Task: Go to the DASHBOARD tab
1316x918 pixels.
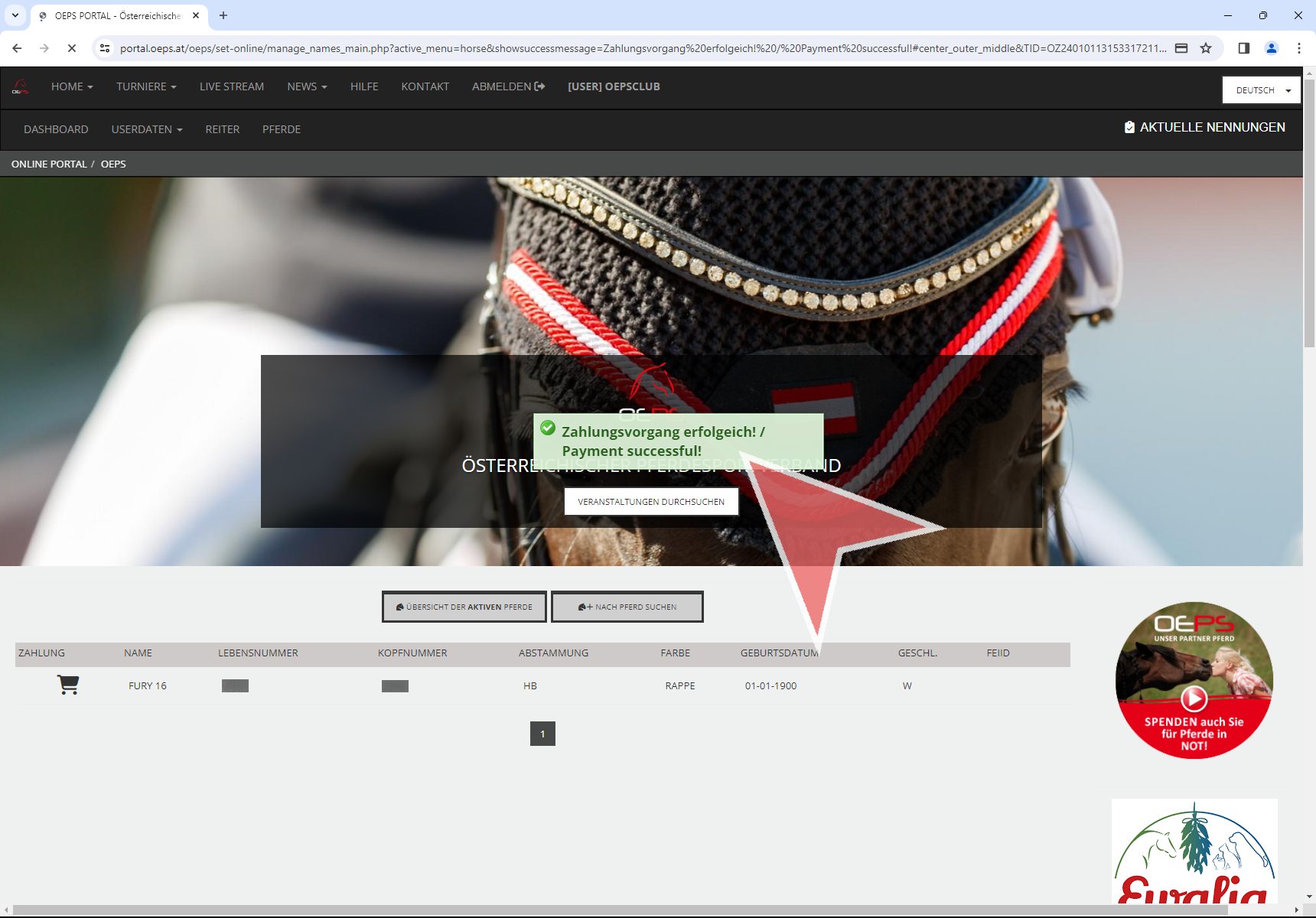Action: click(56, 129)
